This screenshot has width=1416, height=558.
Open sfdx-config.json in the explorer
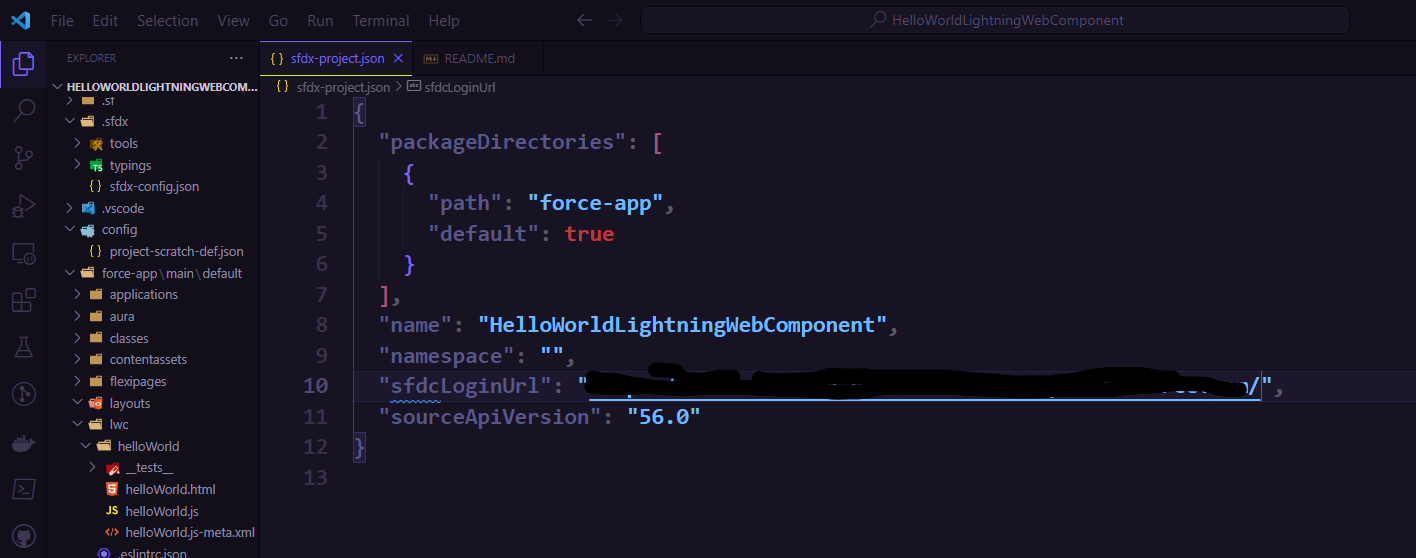154,186
